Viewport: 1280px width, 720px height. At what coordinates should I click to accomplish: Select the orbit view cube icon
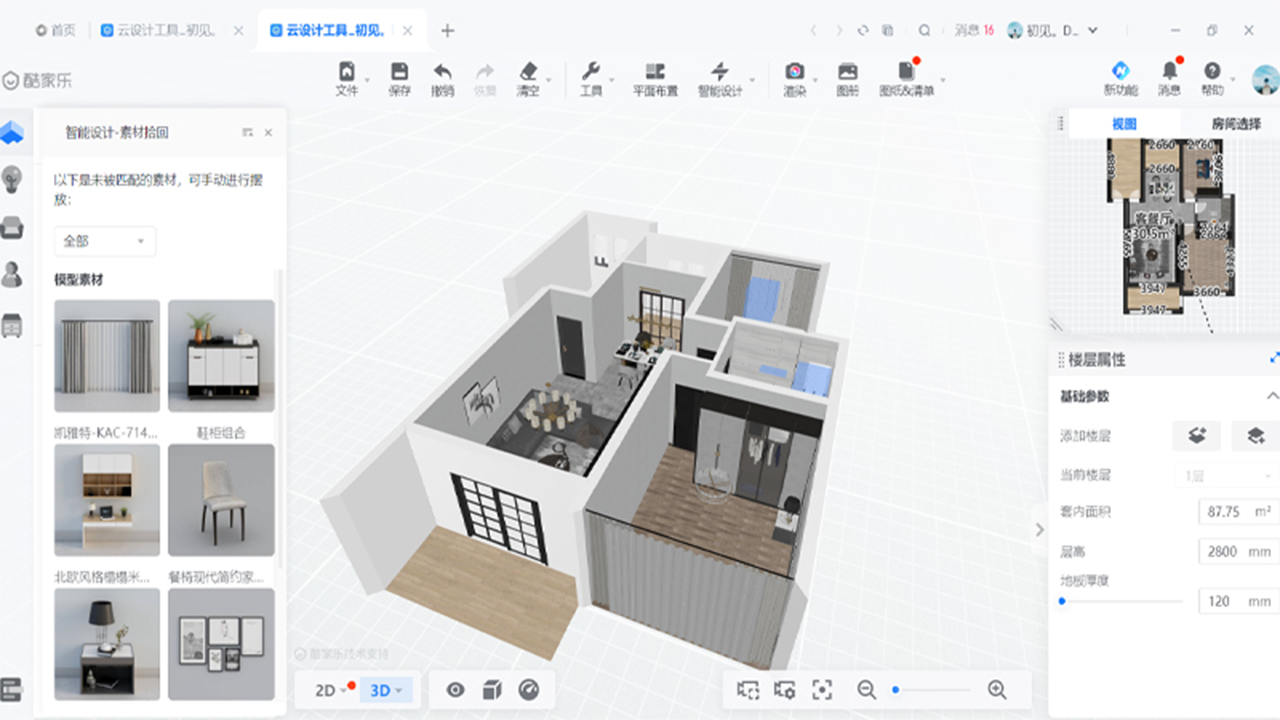tap(493, 690)
